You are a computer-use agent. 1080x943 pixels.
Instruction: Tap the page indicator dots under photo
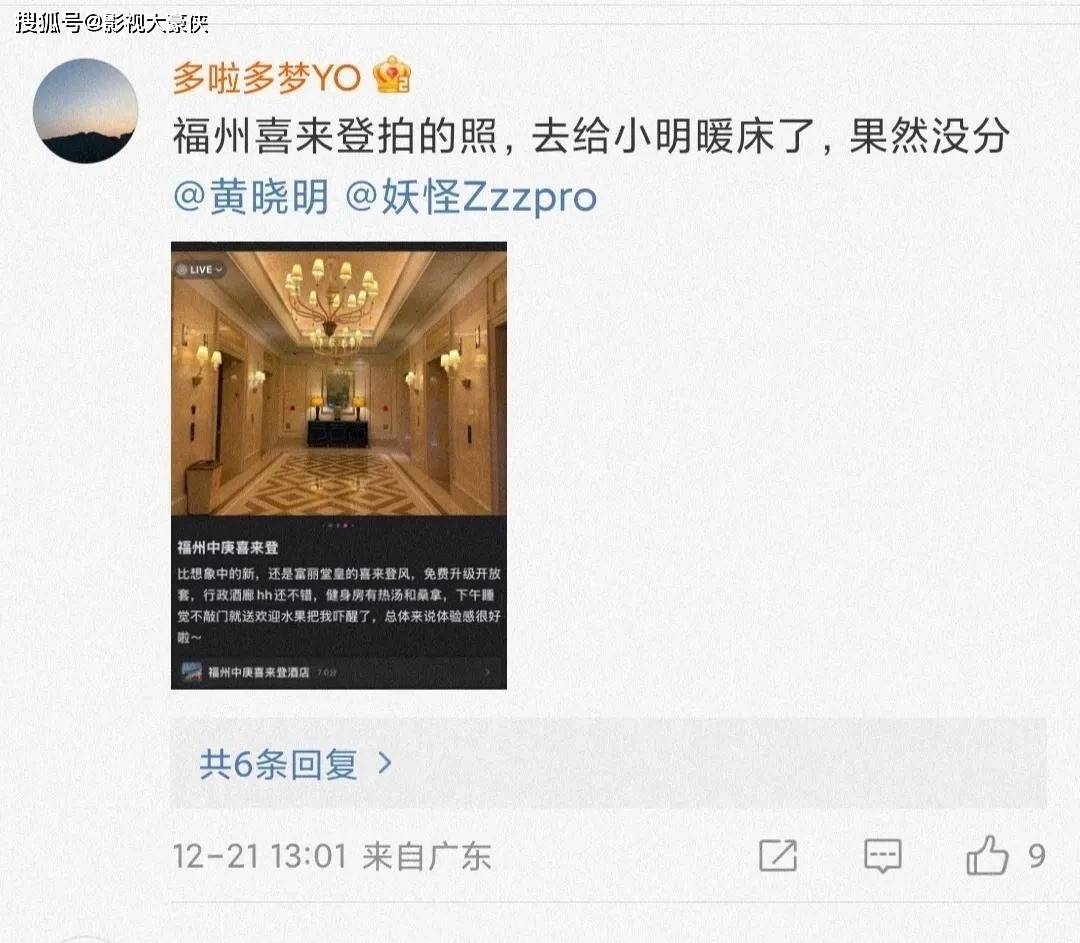pos(339,526)
